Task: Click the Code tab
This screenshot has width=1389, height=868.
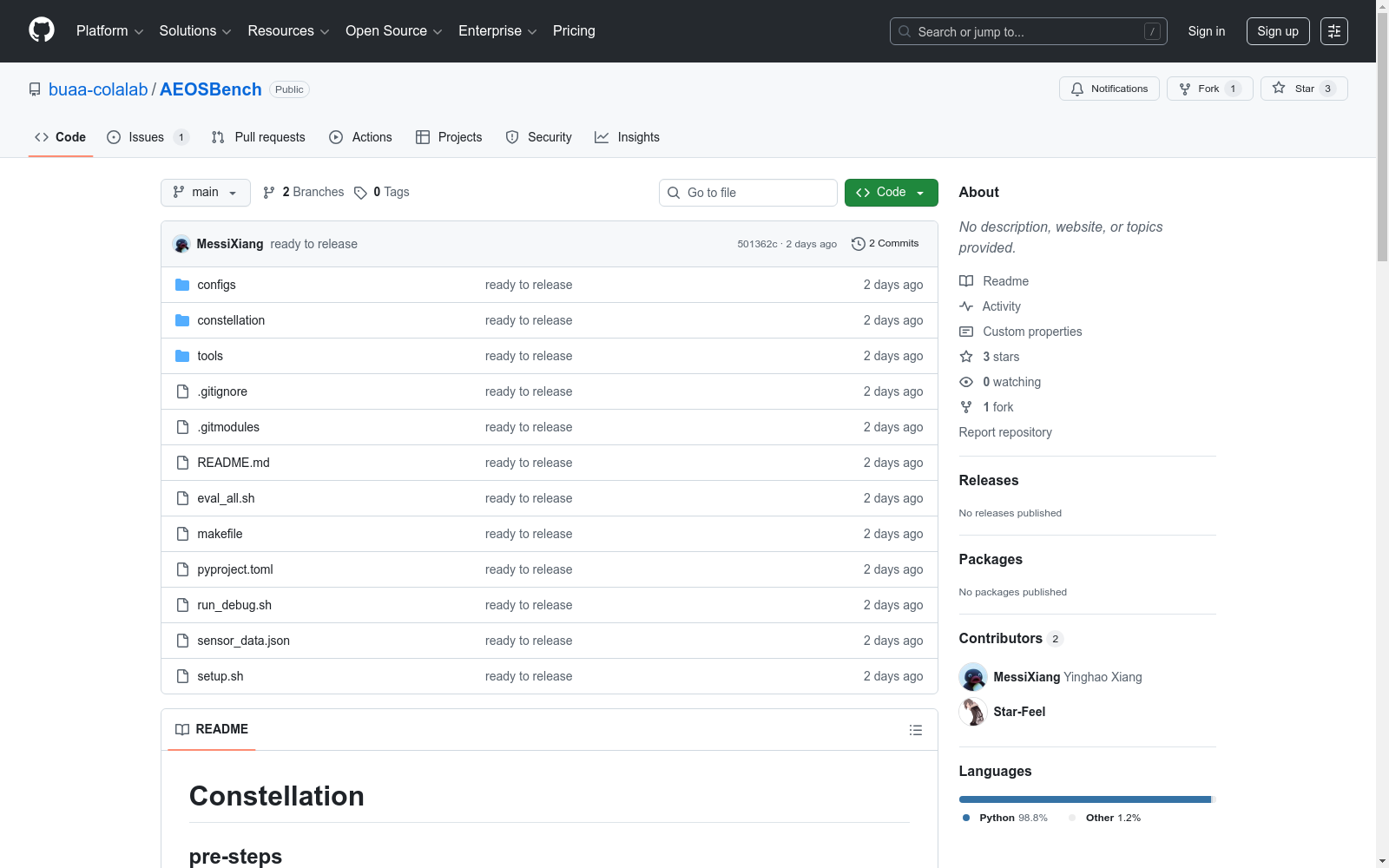Action: pyautogui.click(x=61, y=137)
